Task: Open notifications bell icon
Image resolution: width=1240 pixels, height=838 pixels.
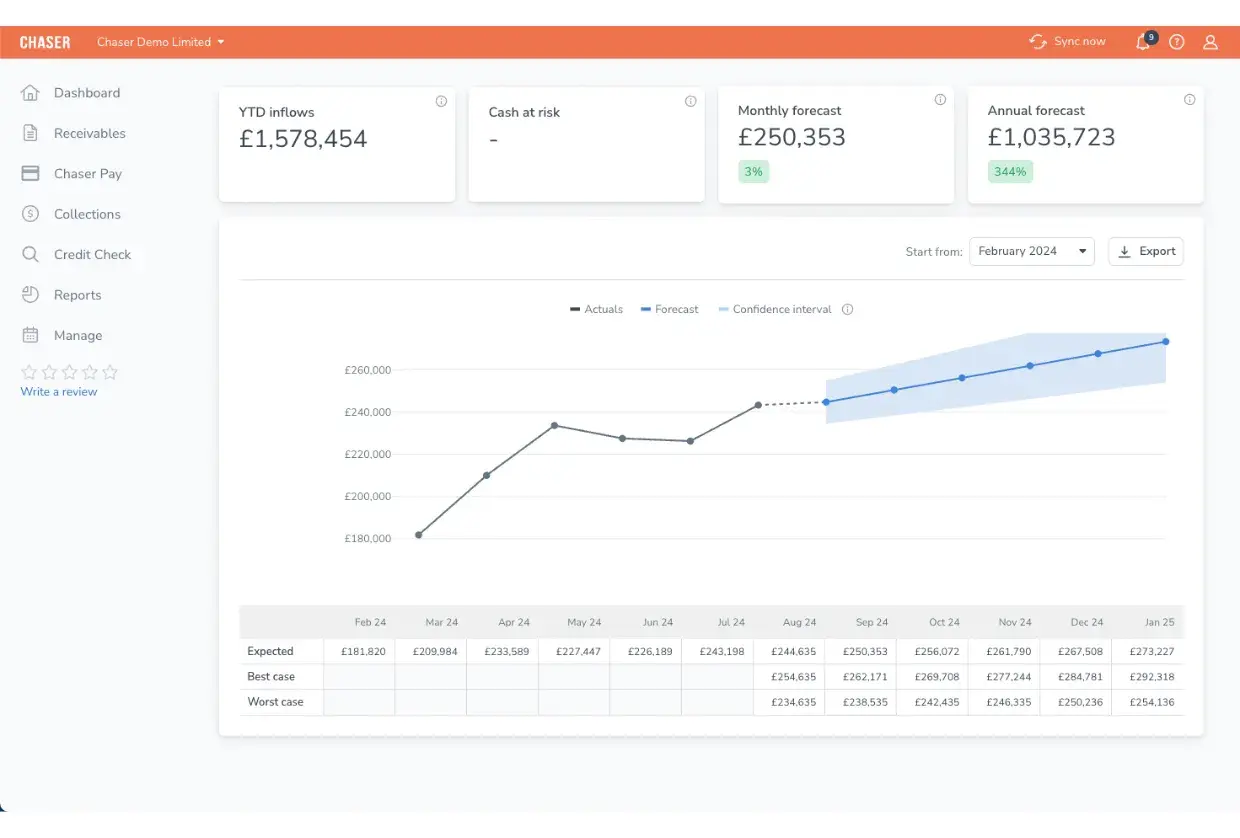Action: 1143,42
